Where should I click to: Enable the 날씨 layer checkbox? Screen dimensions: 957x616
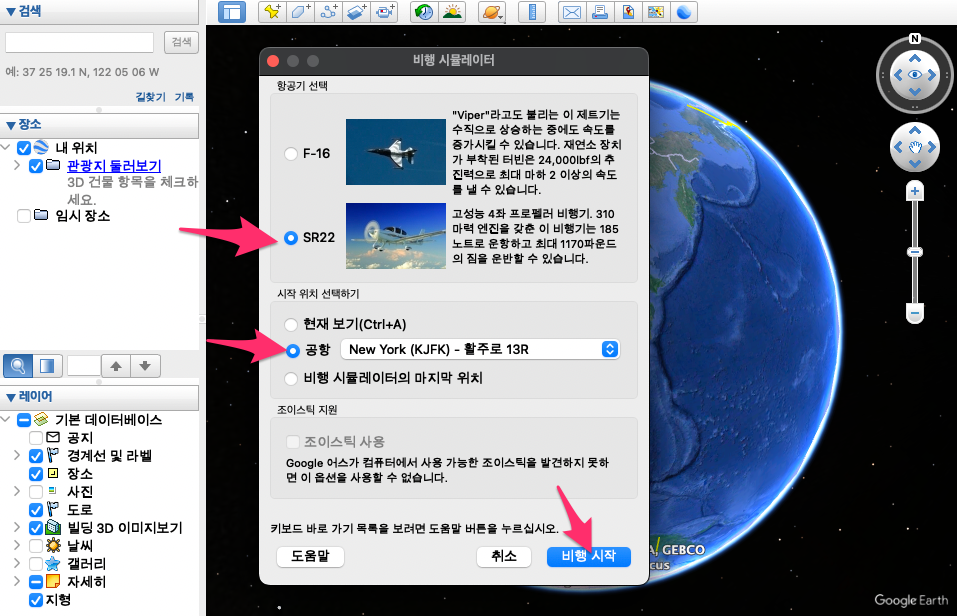pos(36,546)
